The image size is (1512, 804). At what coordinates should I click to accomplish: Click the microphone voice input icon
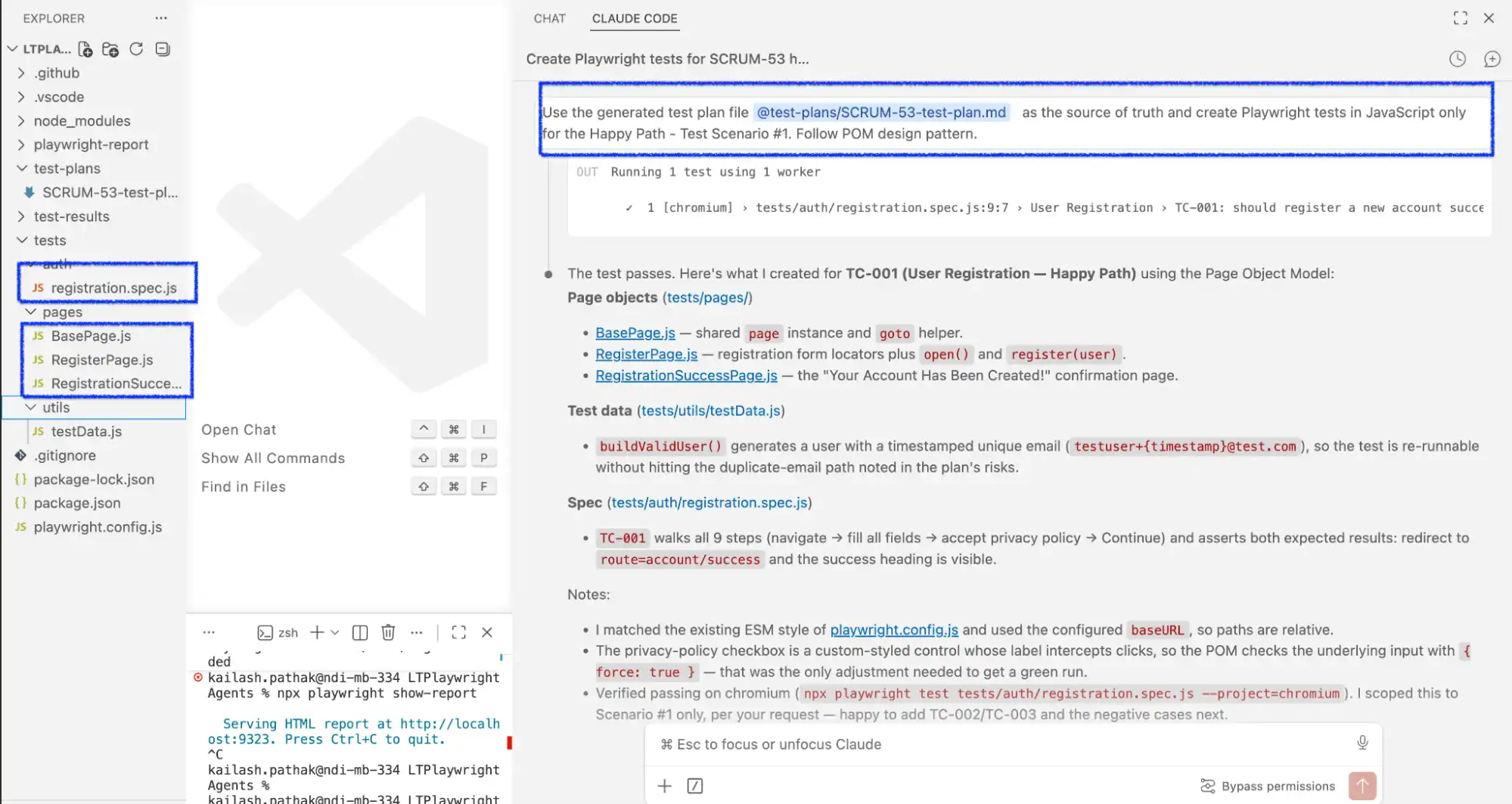tap(1362, 743)
